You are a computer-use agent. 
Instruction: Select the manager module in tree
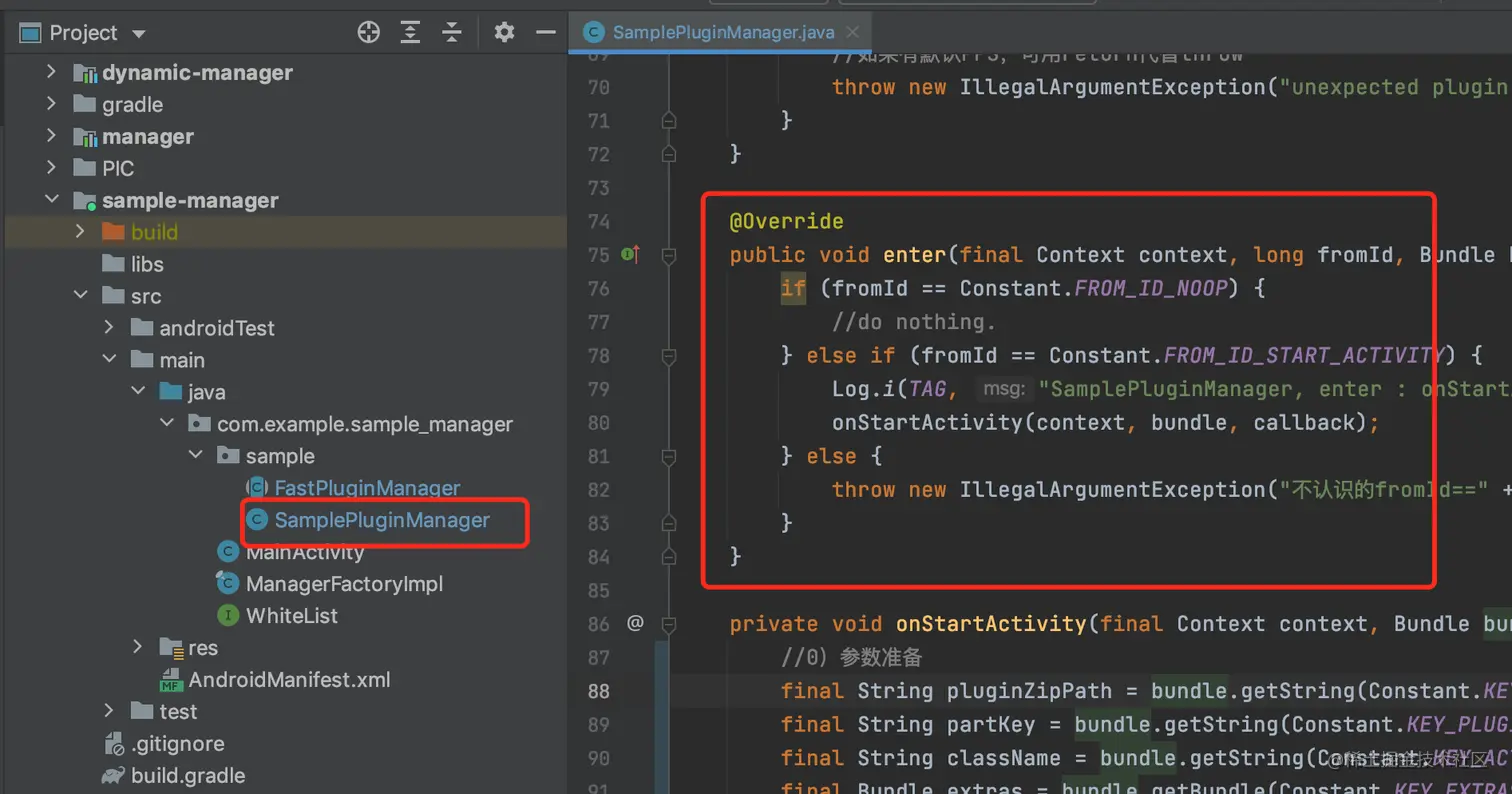148,137
